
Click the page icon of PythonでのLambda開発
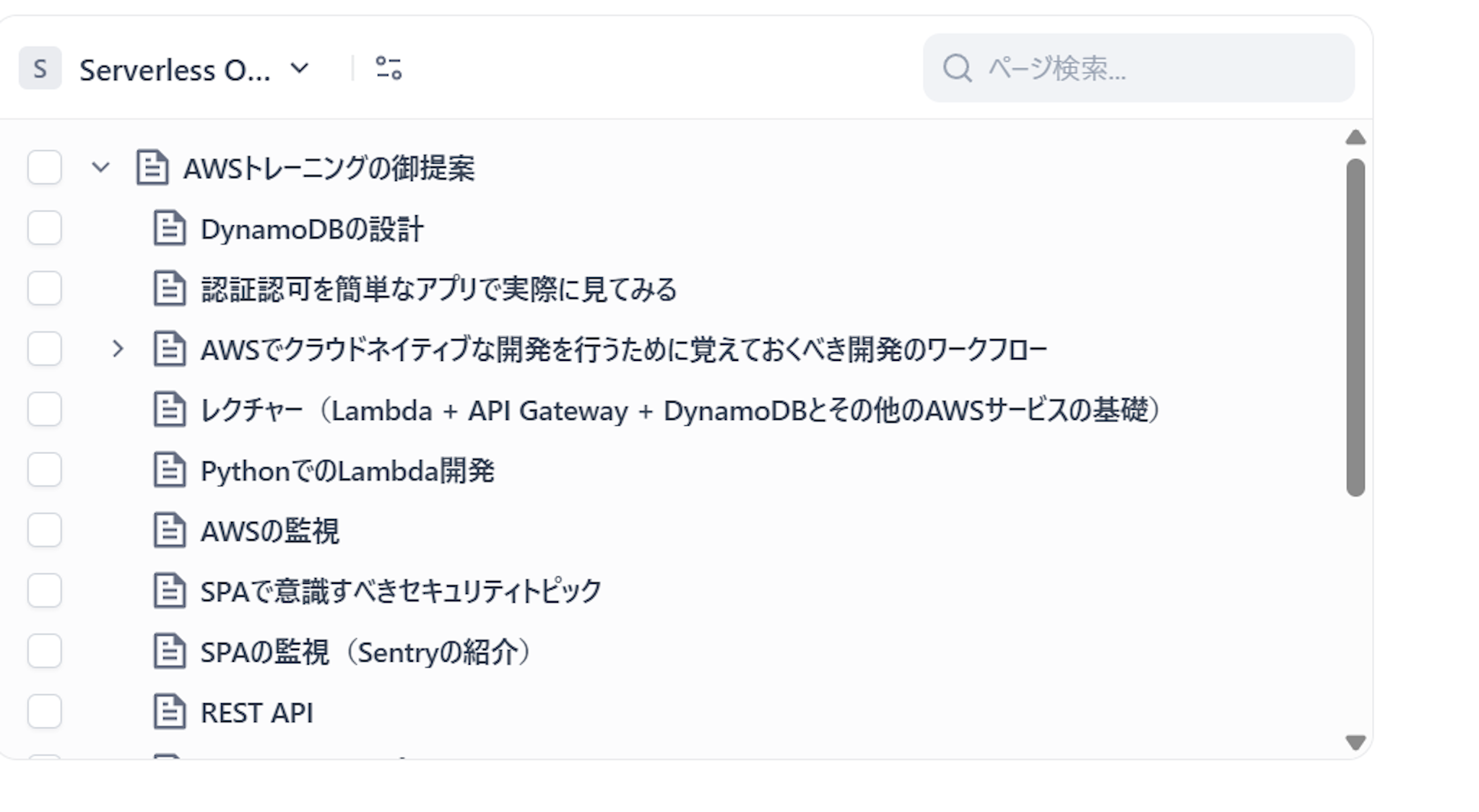tap(168, 471)
